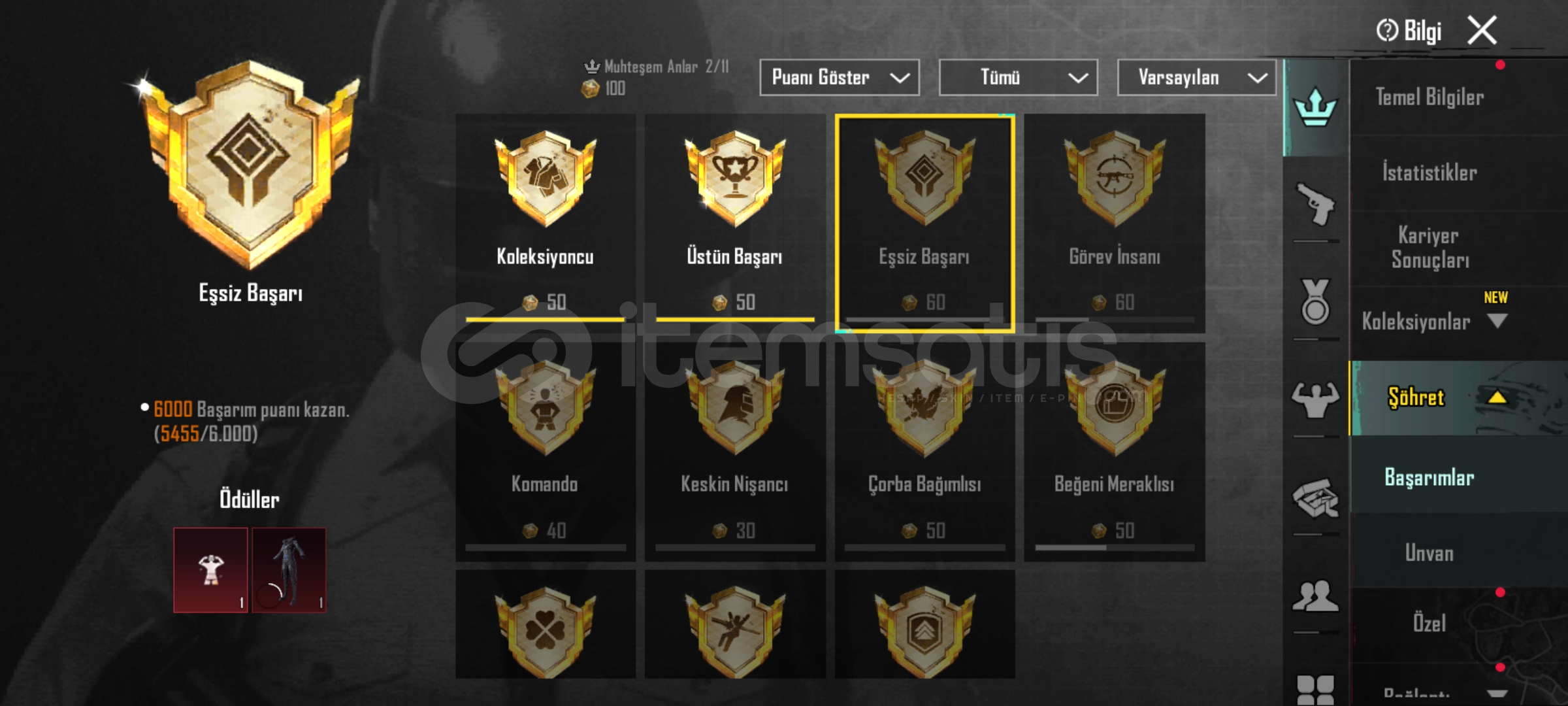The height and width of the screenshot is (706, 1568).
Task: Expand the Koleksiyonlar menu arrow
Action: point(1497,321)
